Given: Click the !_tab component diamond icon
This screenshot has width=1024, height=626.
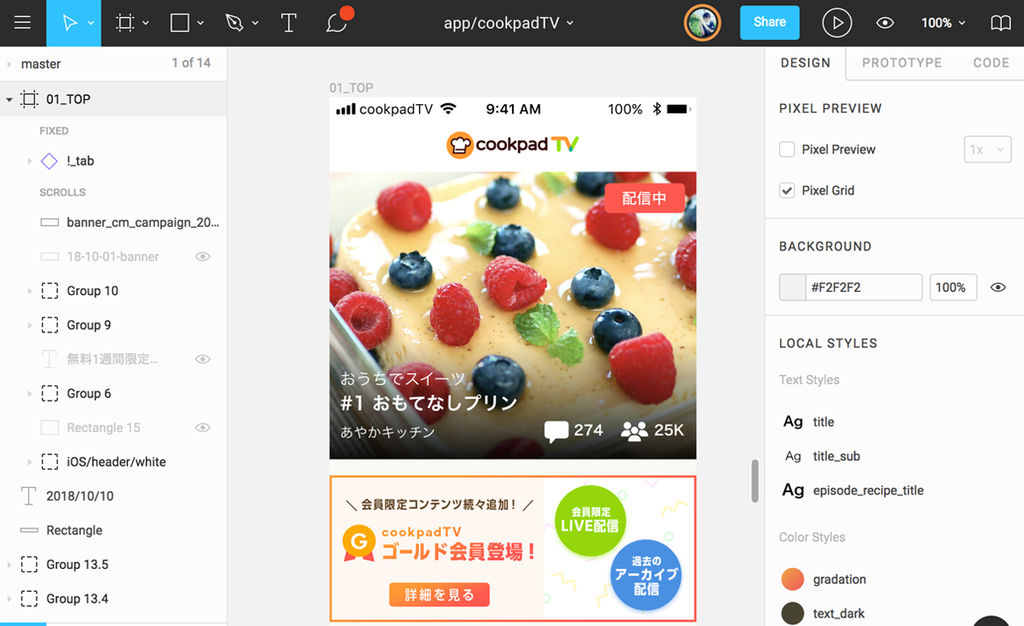Looking at the screenshot, I should 49,161.
